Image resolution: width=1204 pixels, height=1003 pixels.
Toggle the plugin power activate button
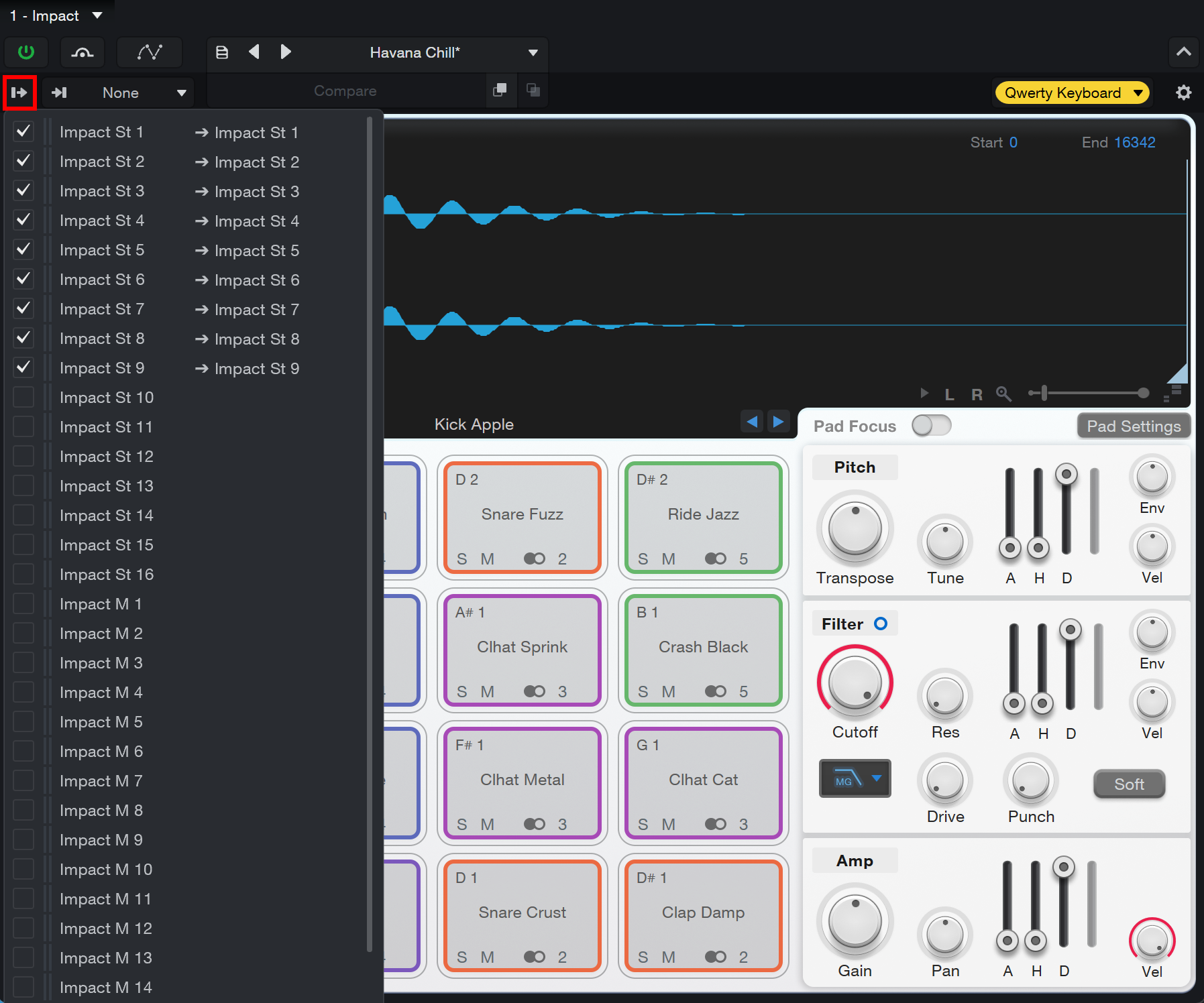(26, 52)
